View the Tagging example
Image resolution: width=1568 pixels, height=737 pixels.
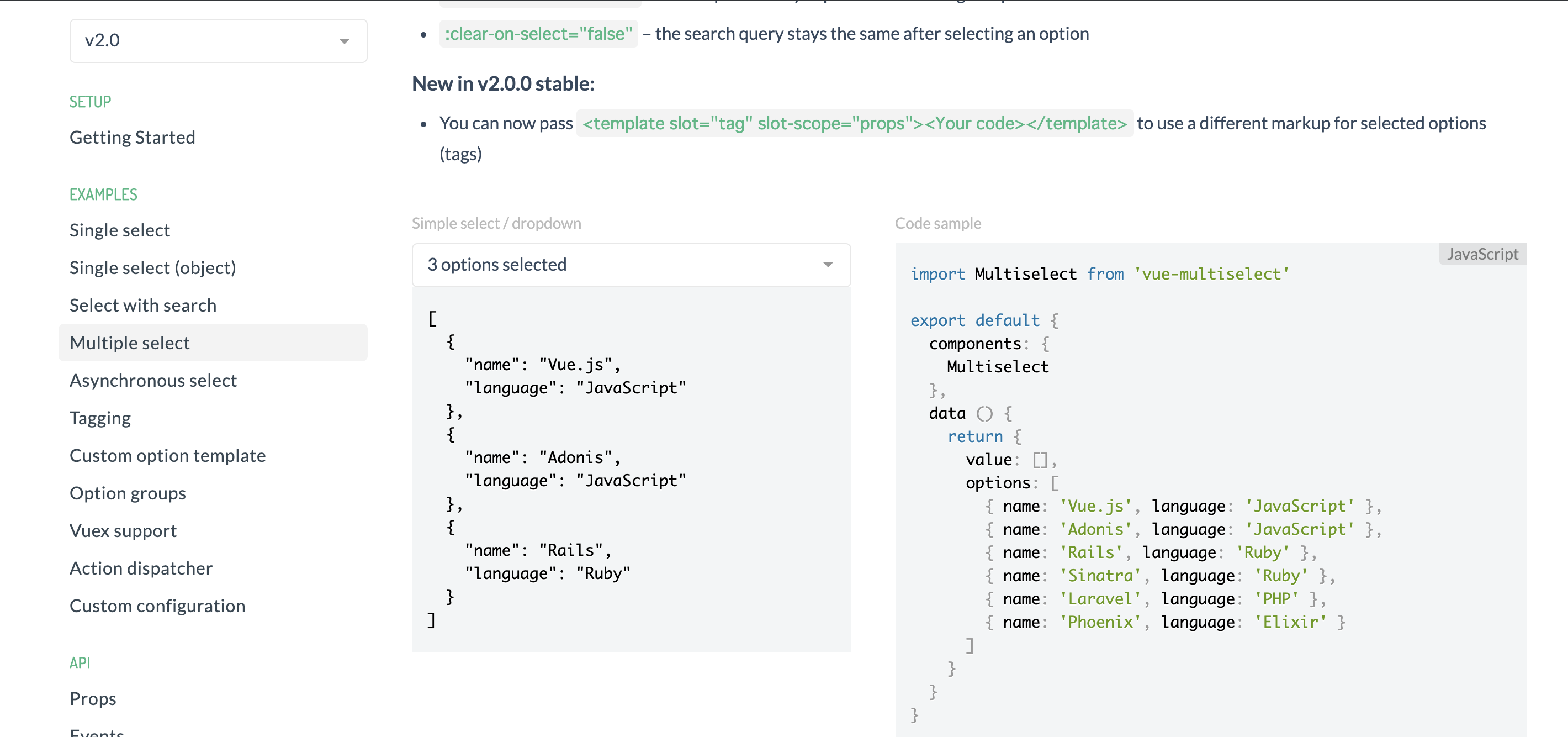pyautogui.click(x=100, y=418)
